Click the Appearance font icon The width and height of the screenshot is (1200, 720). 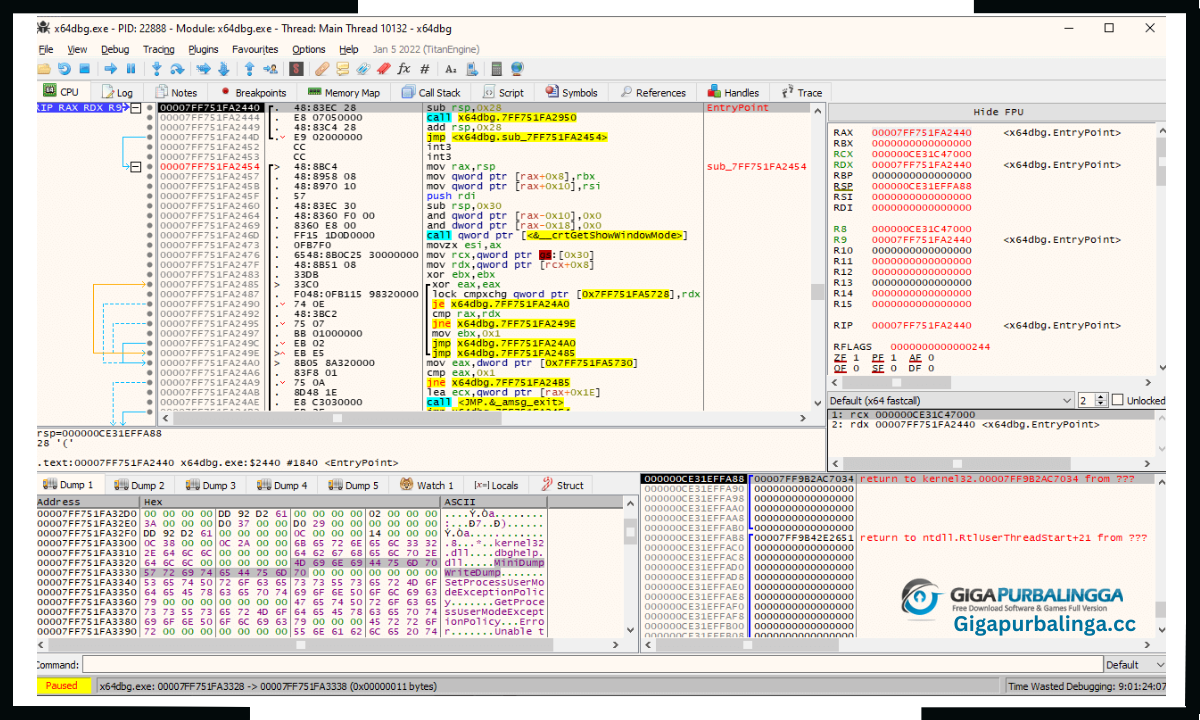click(x=451, y=69)
